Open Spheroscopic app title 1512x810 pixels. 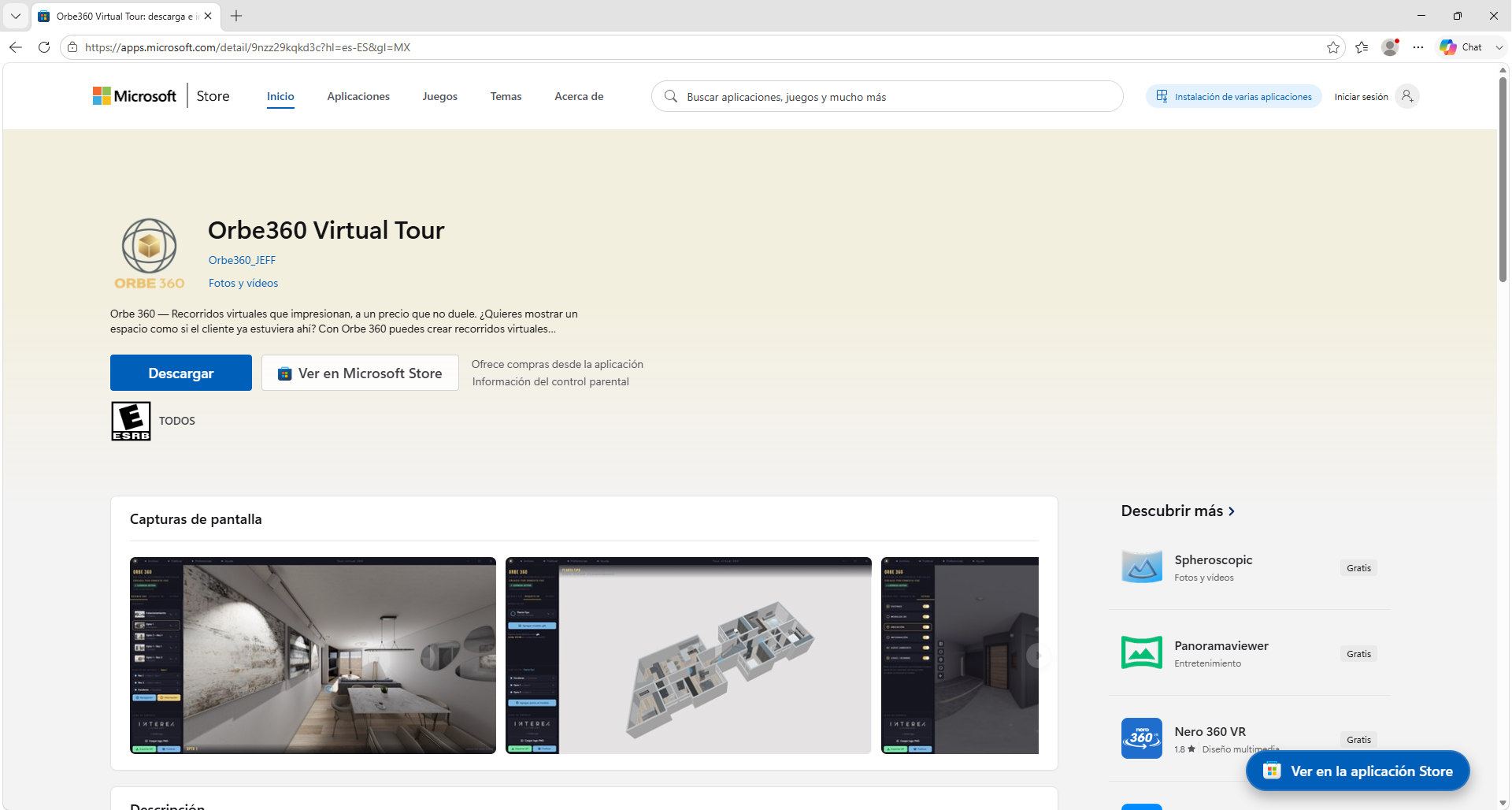tap(1213, 559)
